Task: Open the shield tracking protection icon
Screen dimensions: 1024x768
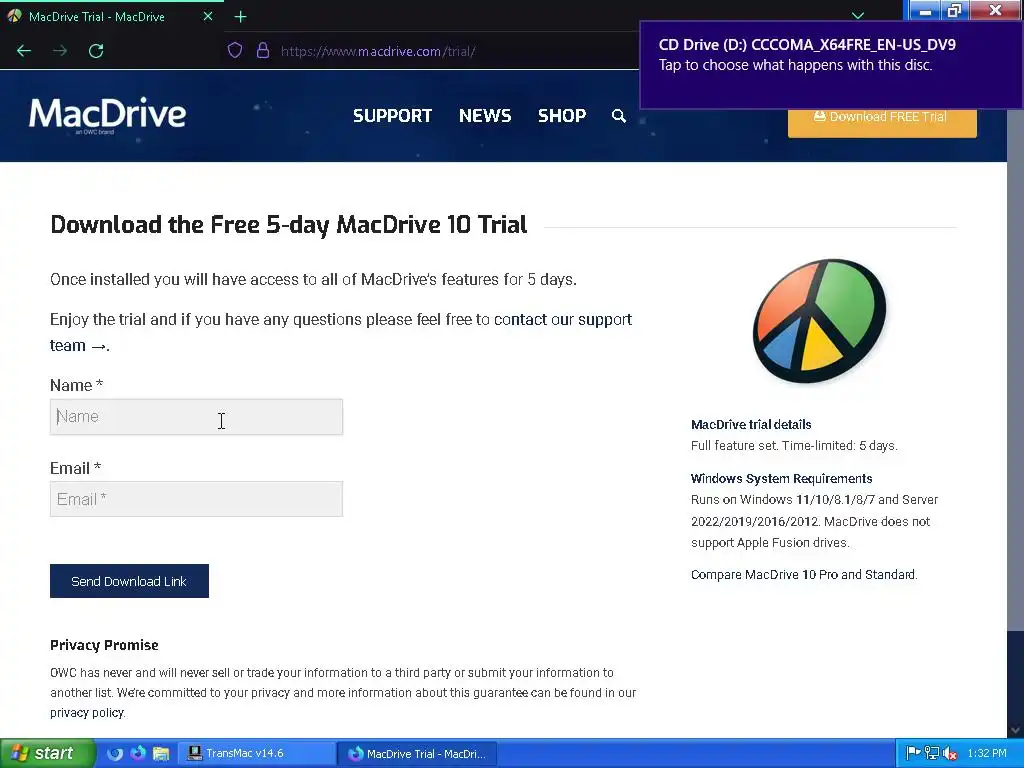Action: [235, 50]
